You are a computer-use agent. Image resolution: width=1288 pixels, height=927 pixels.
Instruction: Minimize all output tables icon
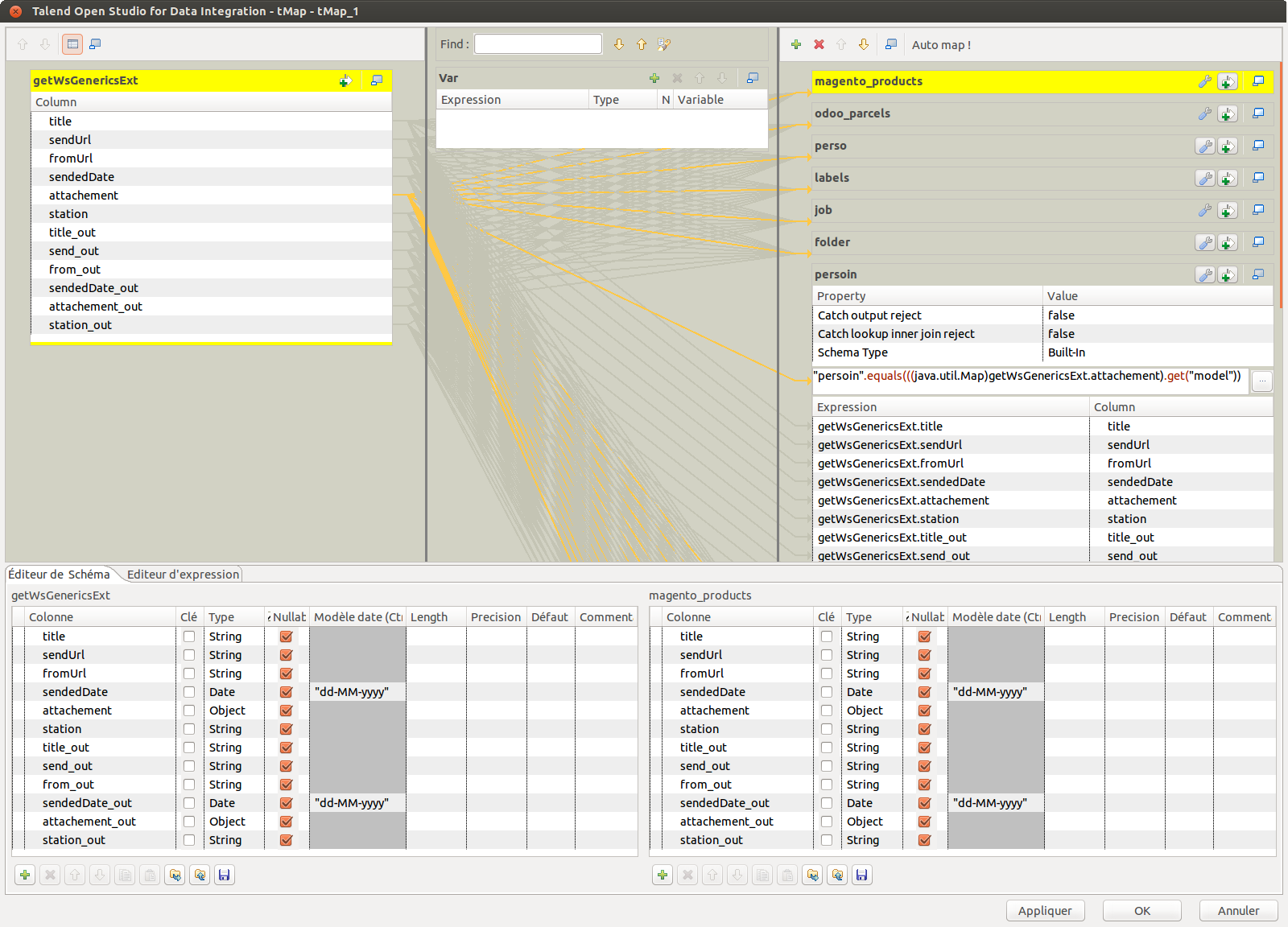click(891, 44)
